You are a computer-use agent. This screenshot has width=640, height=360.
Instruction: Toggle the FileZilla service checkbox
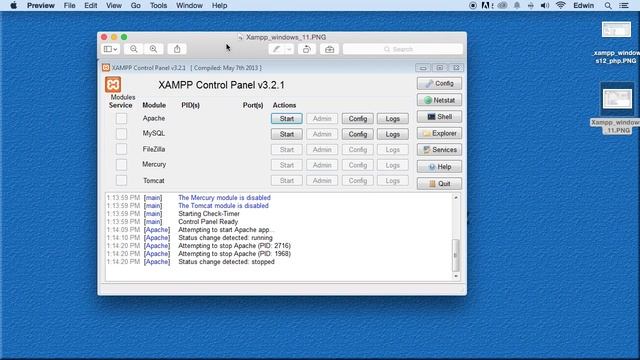click(x=121, y=149)
